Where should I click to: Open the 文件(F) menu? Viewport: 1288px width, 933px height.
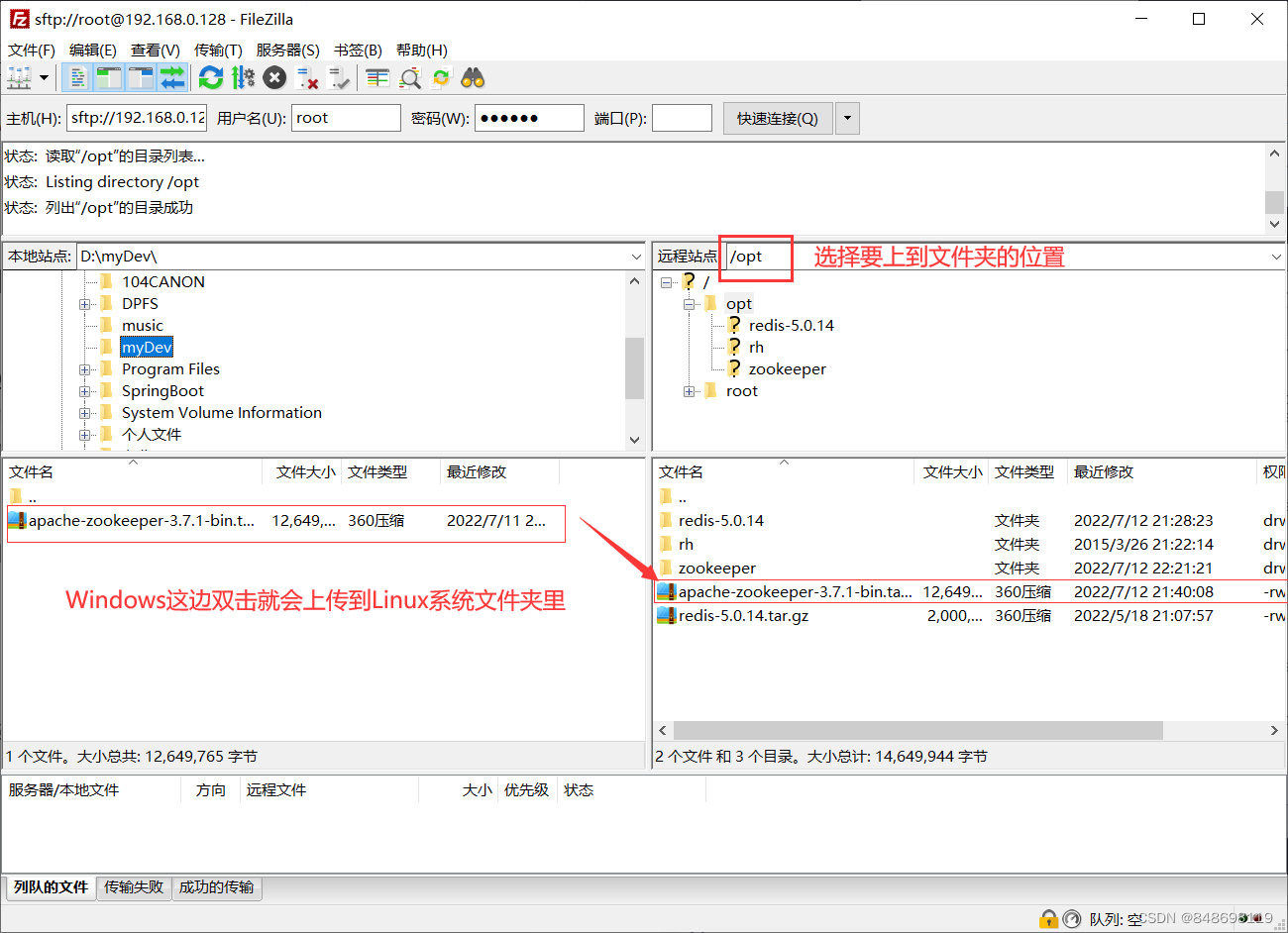pyautogui.click(x=32, y=50)
